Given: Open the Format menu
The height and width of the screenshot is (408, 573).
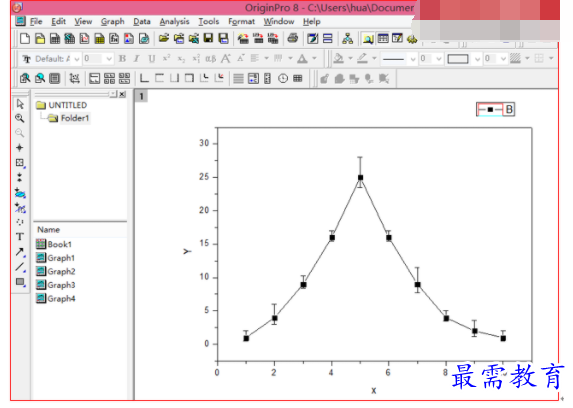Looking at the screenshot, I should click(x=241, y=22).
